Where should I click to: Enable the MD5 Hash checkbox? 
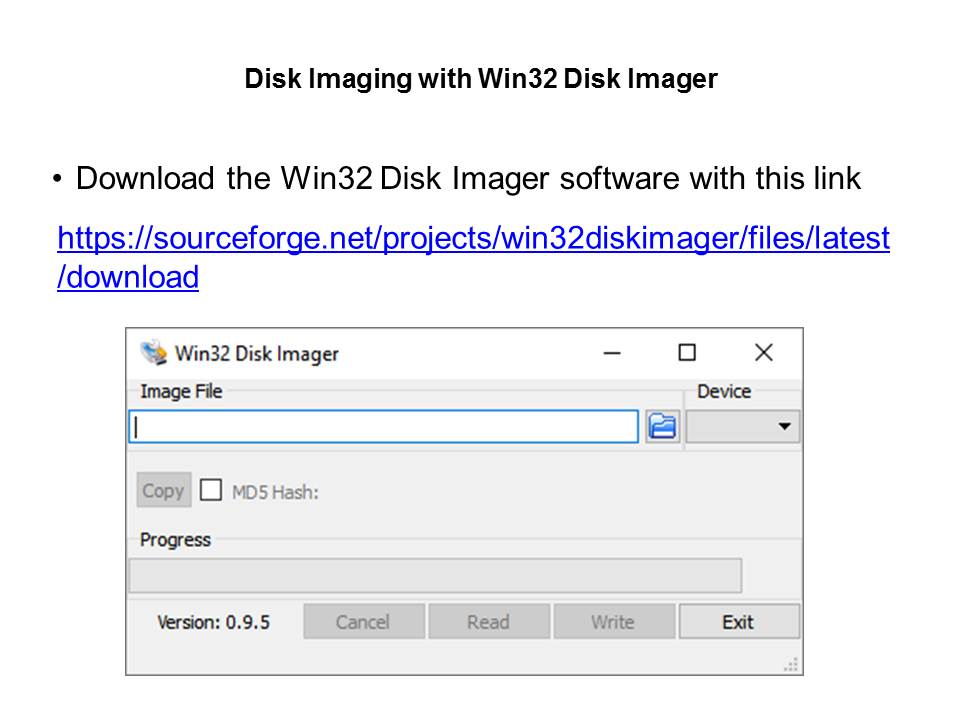pos(211,491)
